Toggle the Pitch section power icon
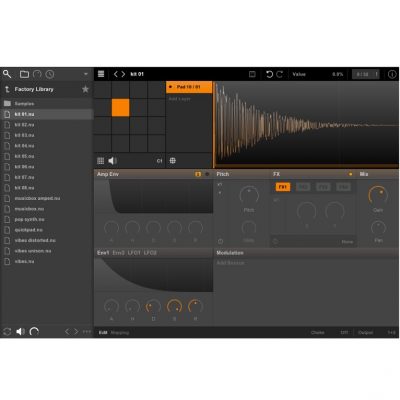The width and height of the screenshot is (400, 400). (x=220, y=241)
